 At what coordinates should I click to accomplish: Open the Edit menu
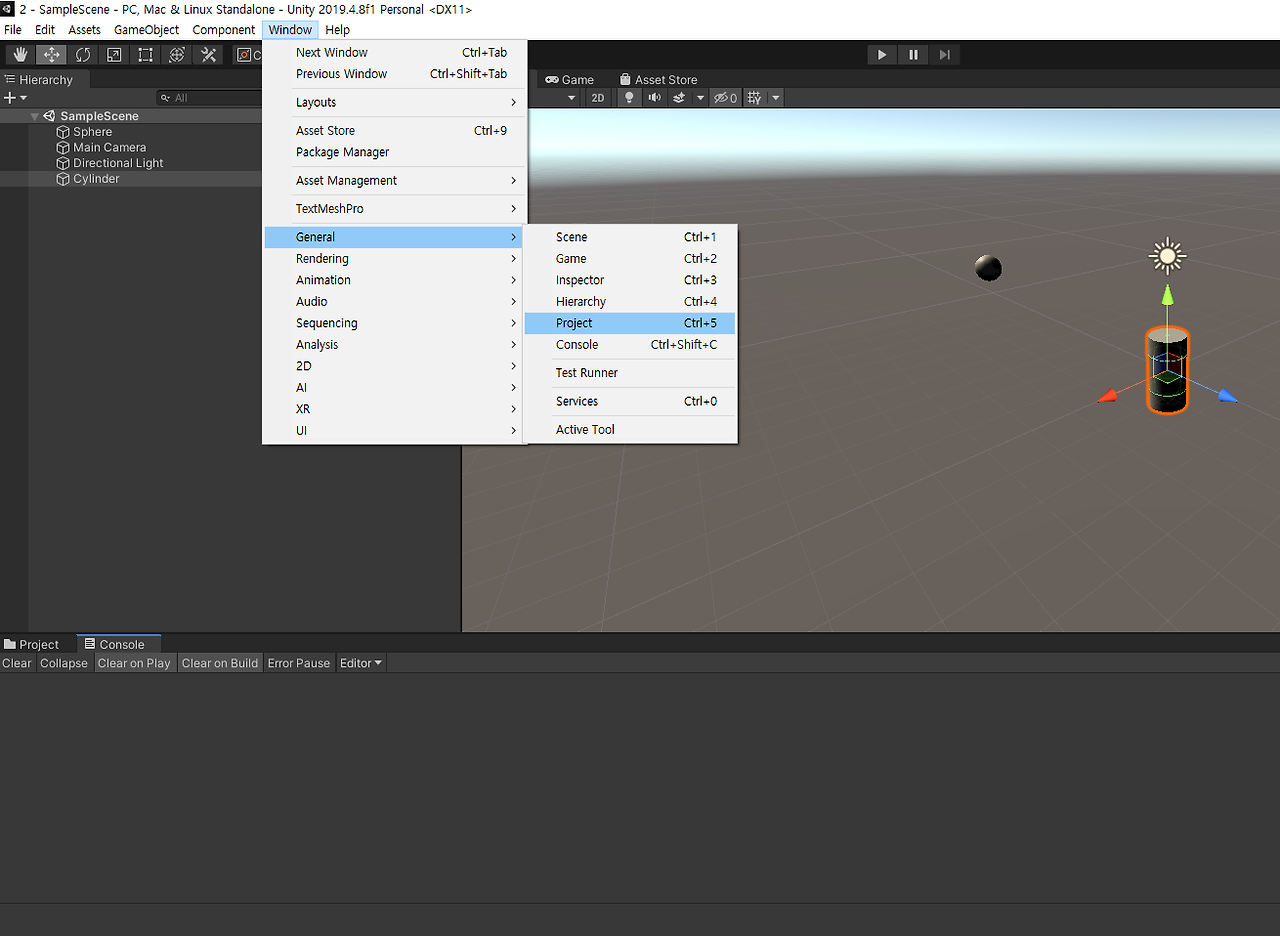[45, 30]
